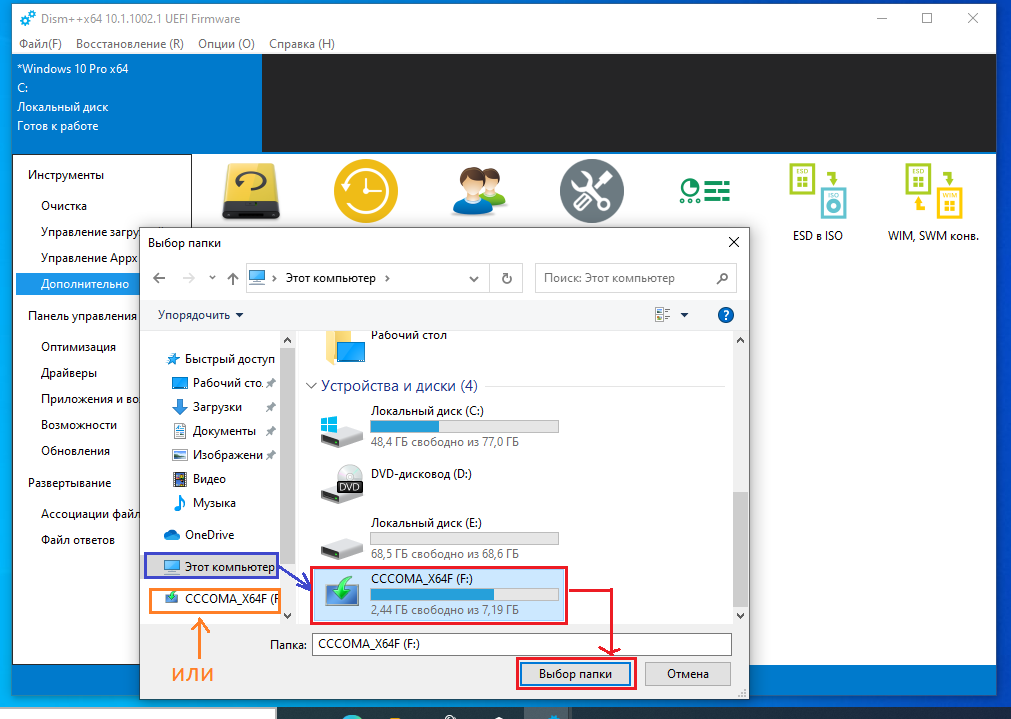1011x719 pixels.
Task: Click the search magnifier icon
Action: [722, 278]
